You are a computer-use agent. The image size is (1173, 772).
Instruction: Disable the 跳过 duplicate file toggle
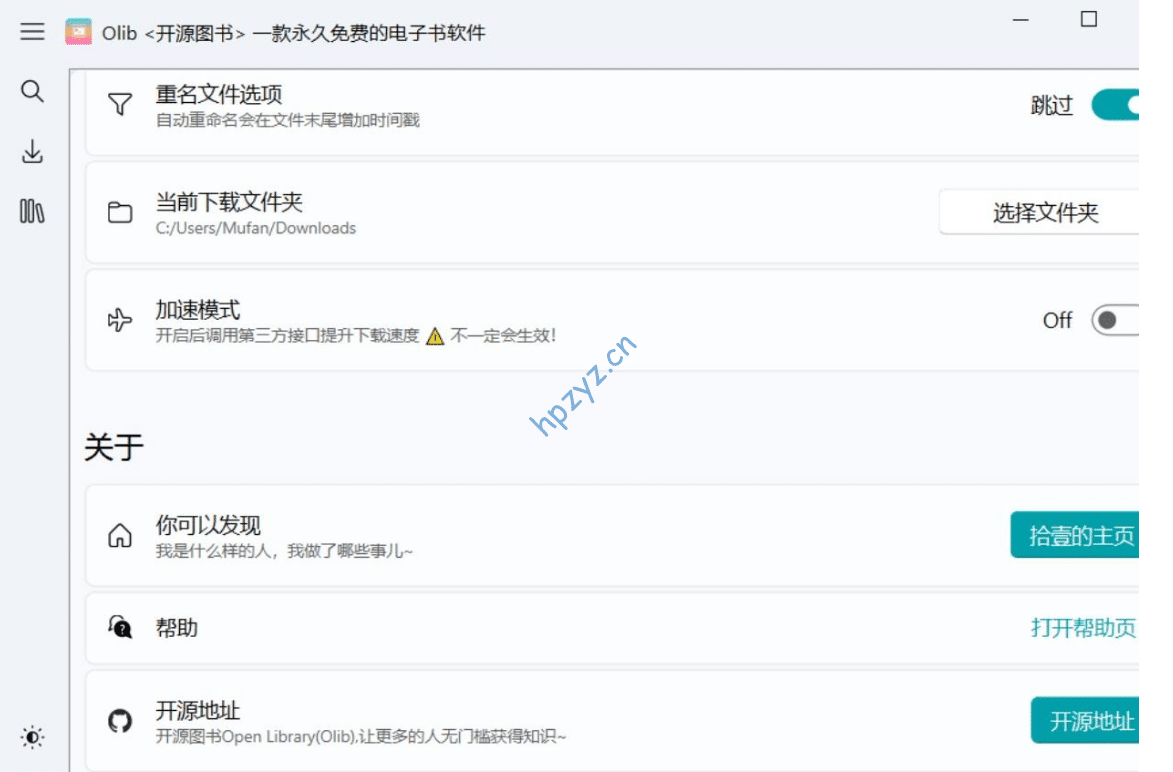coord(1116,105)
